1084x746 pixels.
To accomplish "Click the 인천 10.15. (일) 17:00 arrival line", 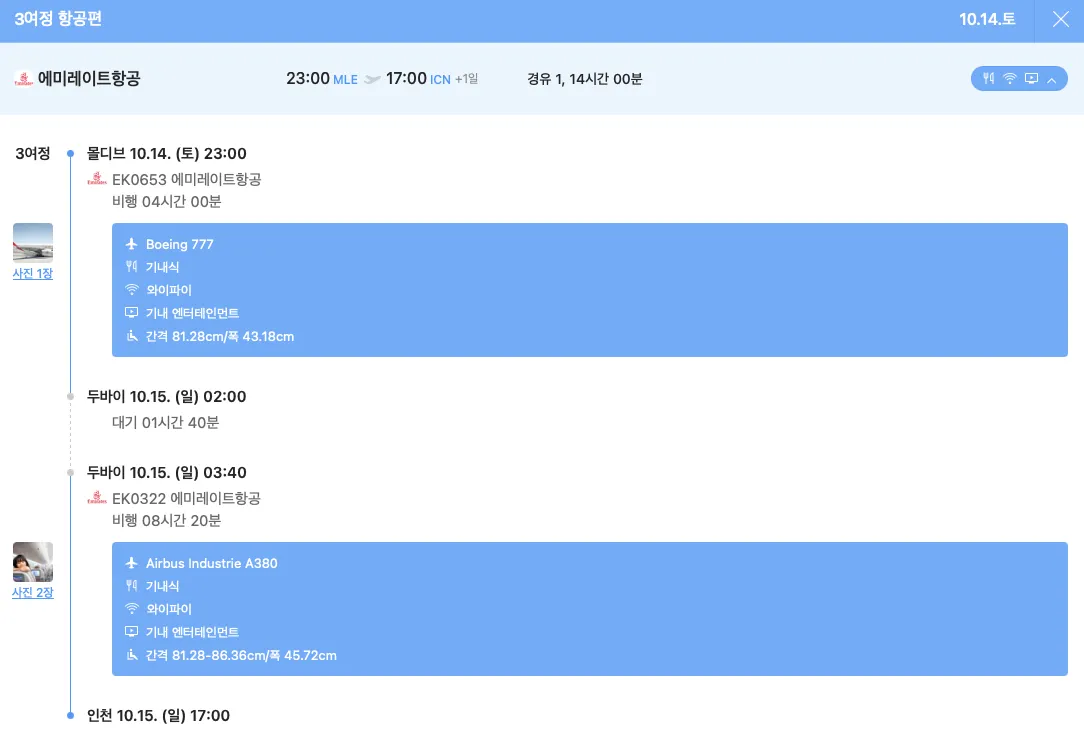I will coord(158,716).
